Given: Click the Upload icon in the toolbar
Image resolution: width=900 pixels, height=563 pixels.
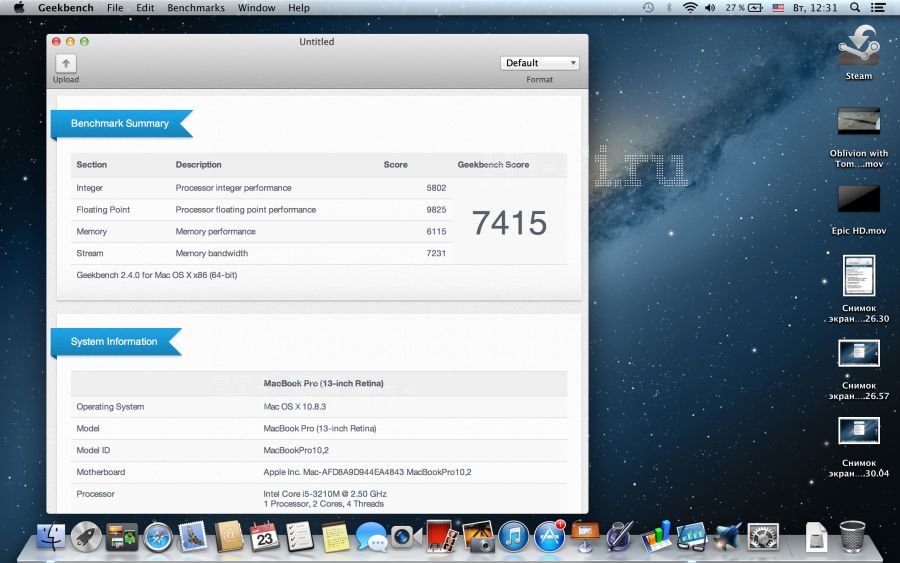Looking at the screenshot, I should (x=66, y=64).
